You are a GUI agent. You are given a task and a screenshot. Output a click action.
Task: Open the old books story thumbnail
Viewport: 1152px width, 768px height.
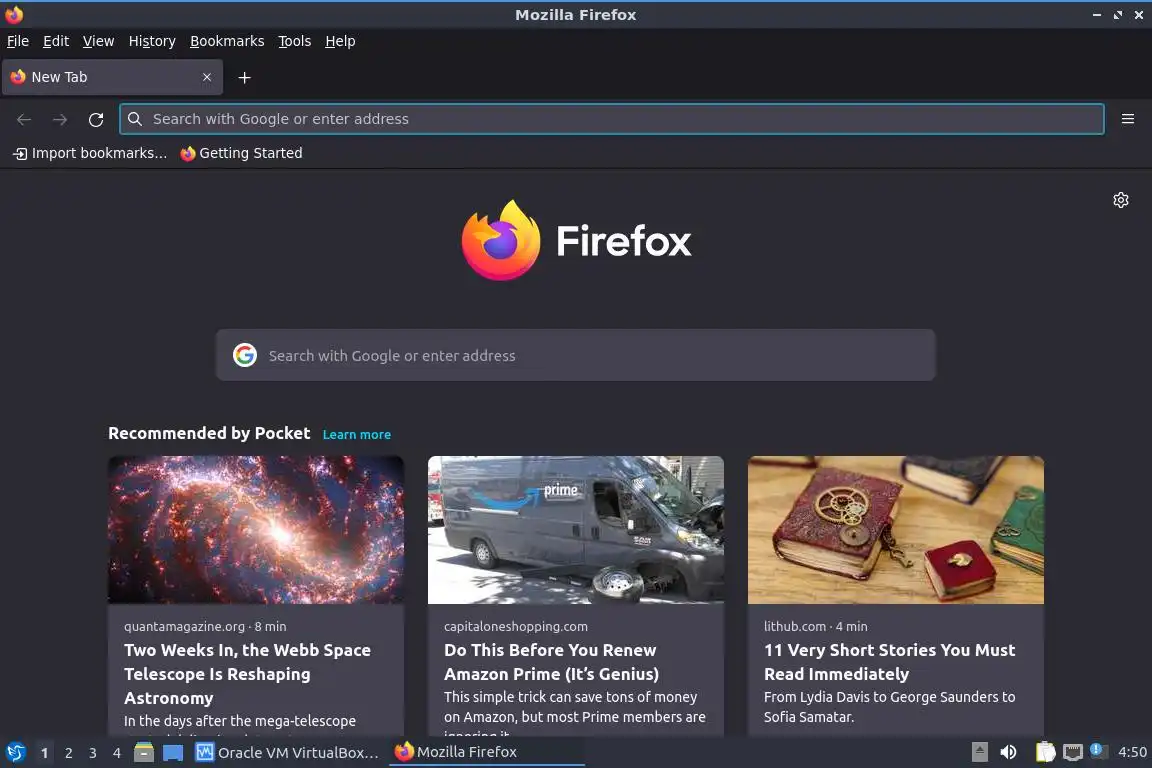pyautogui.click(x=896, y=530)
